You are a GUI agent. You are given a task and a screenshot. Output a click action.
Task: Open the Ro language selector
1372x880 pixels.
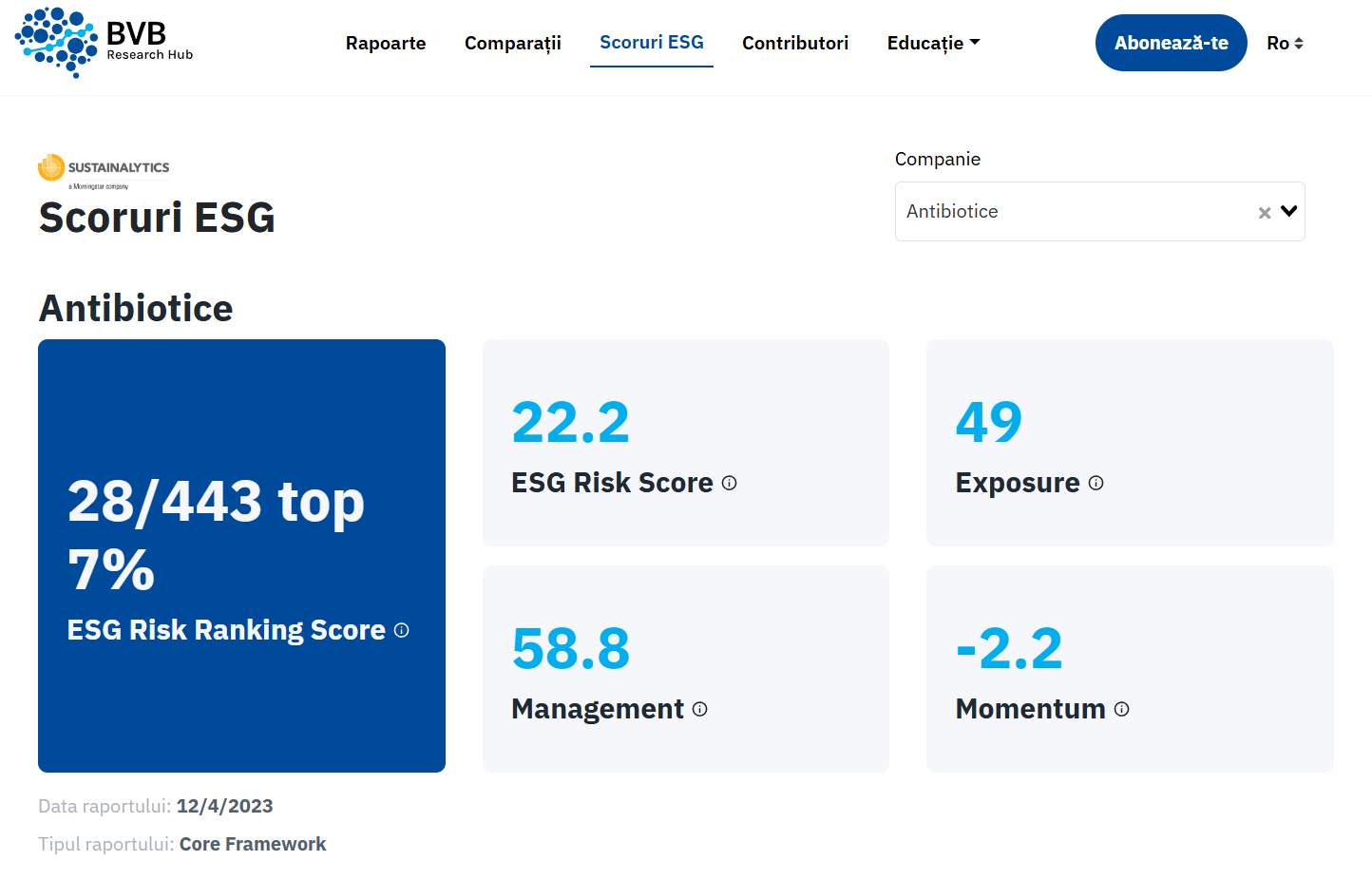click(1285, 43)
